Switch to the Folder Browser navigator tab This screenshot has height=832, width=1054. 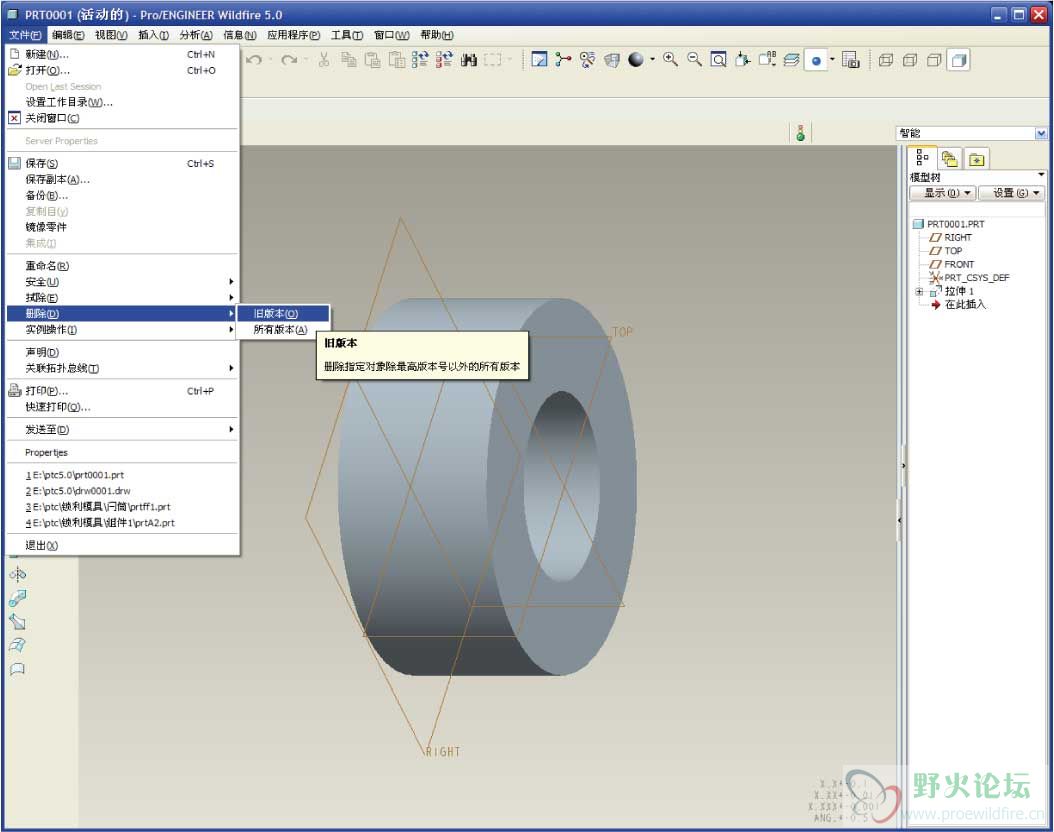949,159
